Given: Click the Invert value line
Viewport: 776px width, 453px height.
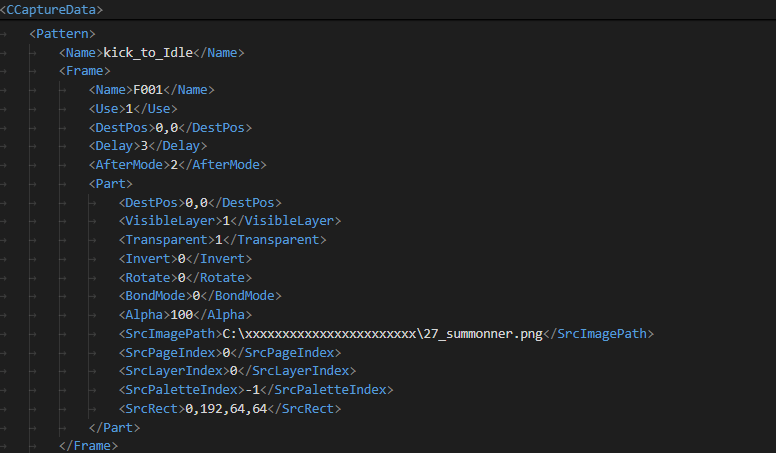Looking at the screenshot, I should pos(185,258).
